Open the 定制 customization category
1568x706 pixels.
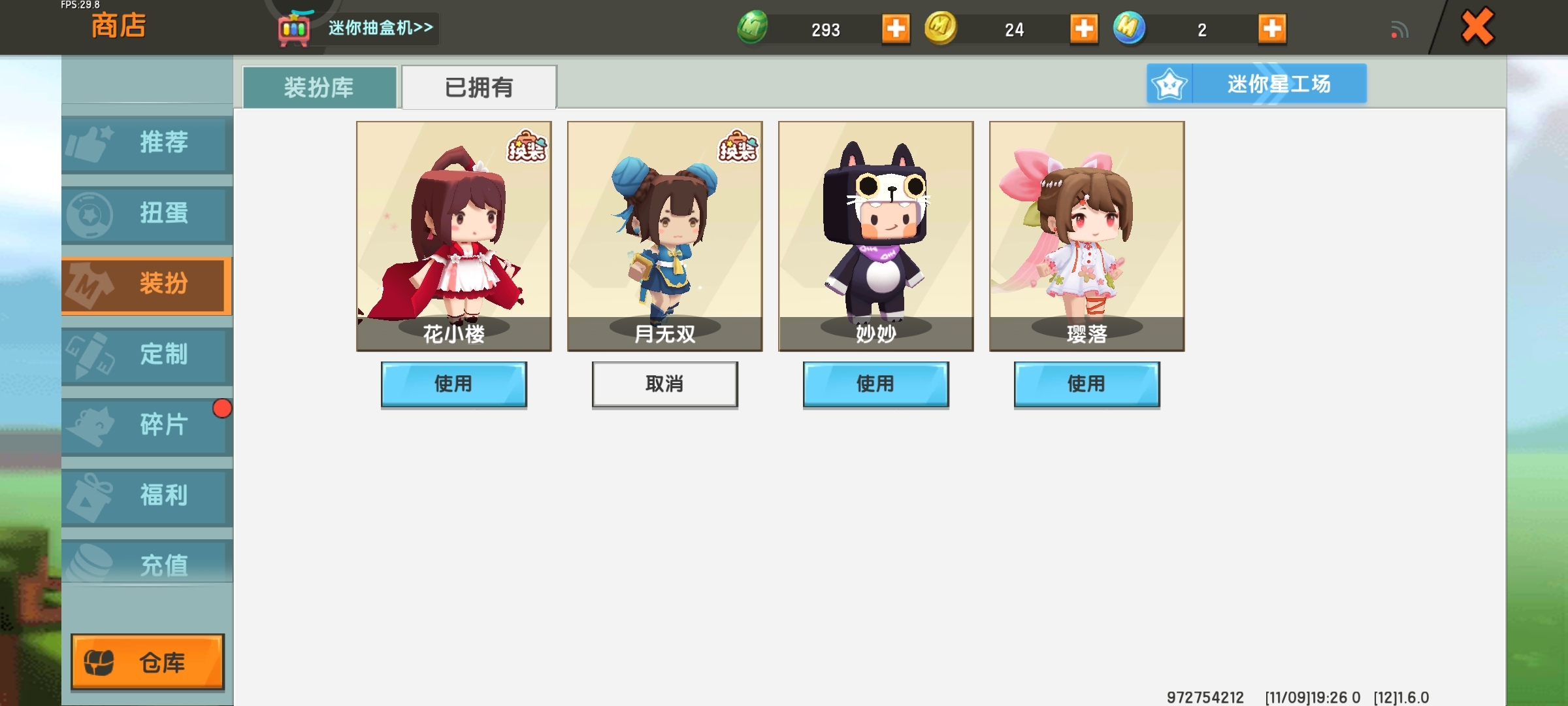pos(147,355)
